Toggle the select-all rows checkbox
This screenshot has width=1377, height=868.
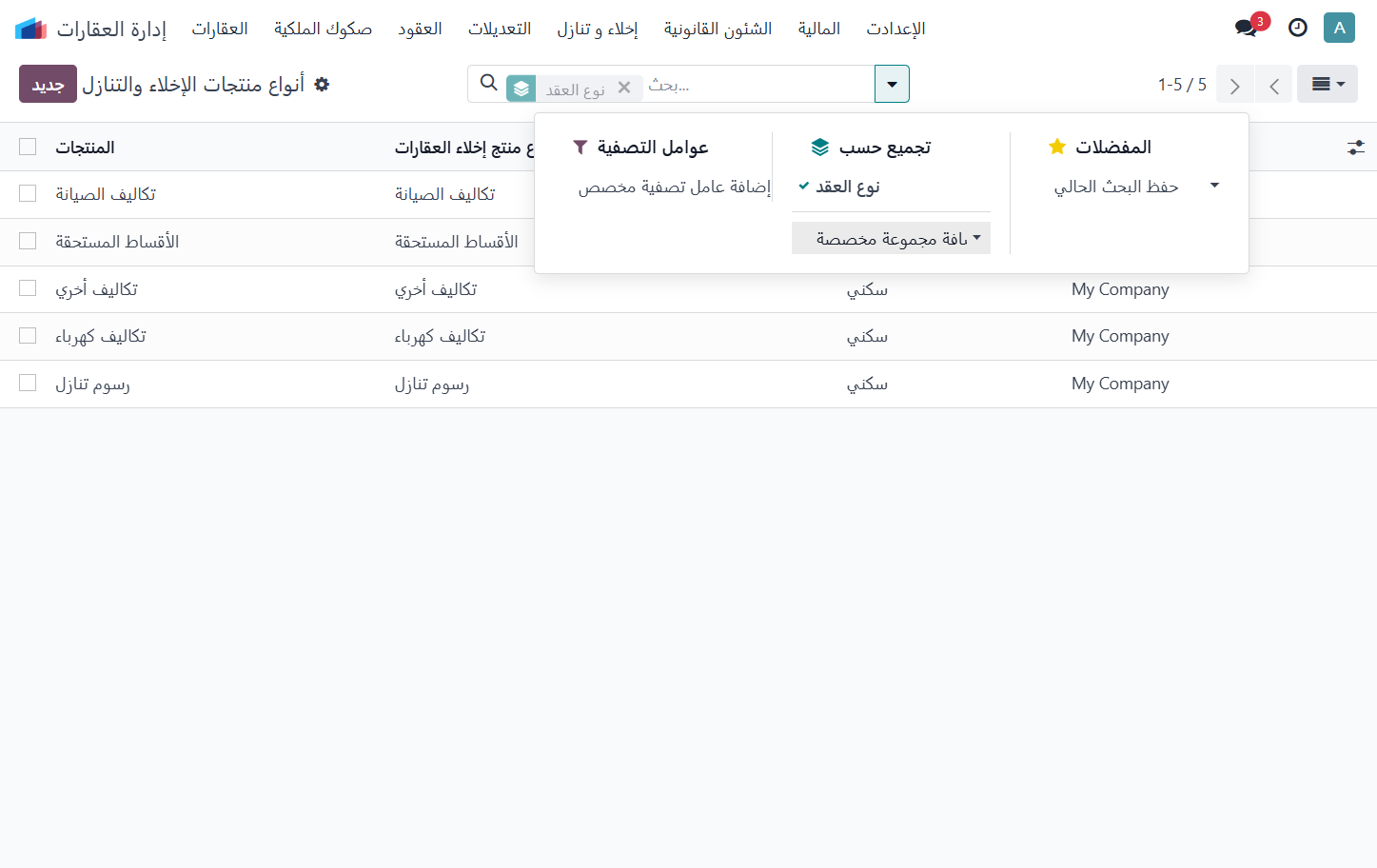pyautogui.click(x=28, y=147)
